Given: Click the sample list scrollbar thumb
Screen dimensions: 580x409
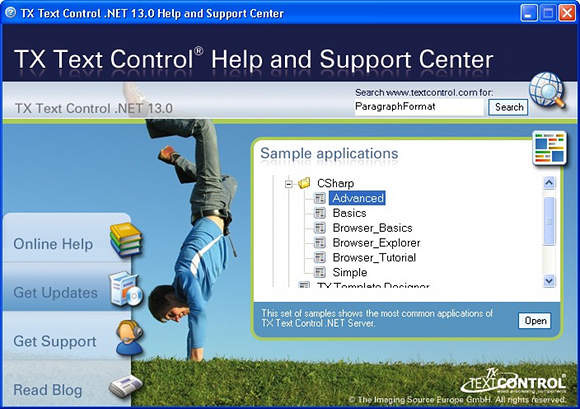Looking at the screenshot, I should tap(549, 221).
